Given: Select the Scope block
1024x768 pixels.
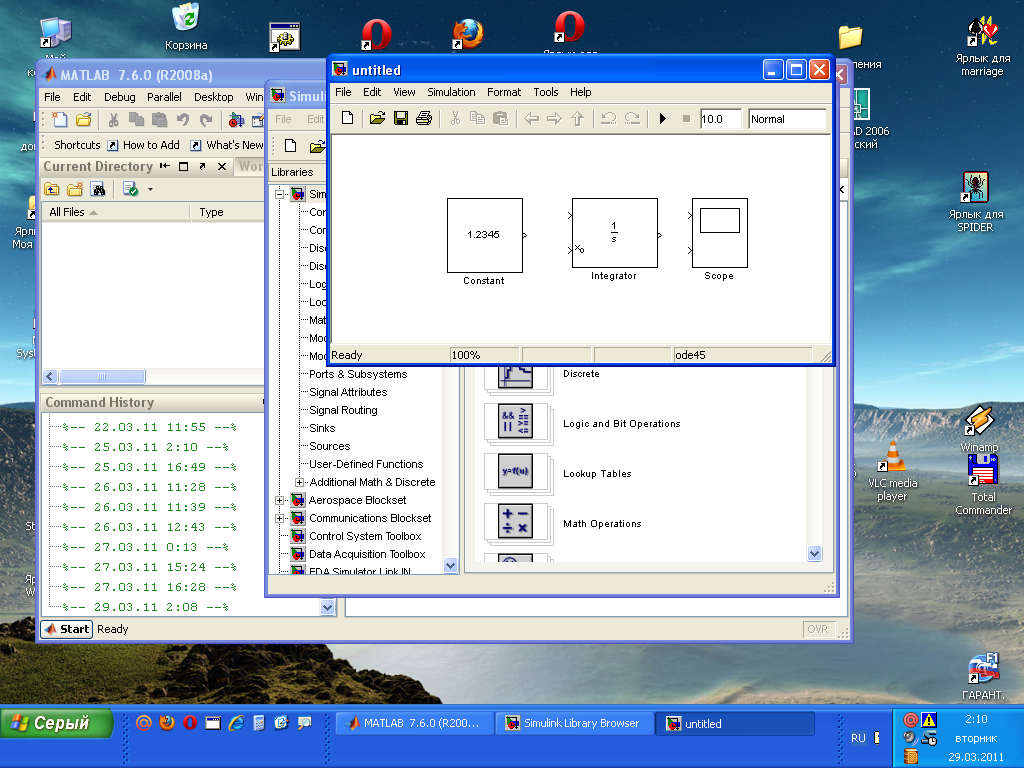Looking at the screenshot, I should (720, 233).
